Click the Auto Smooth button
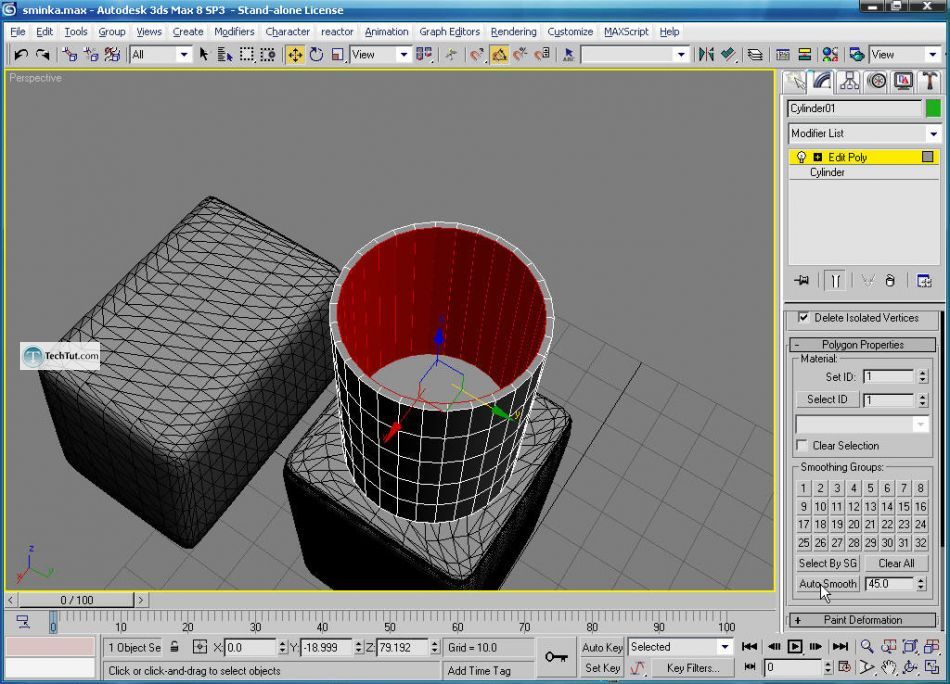 click(x=828, y=584)
